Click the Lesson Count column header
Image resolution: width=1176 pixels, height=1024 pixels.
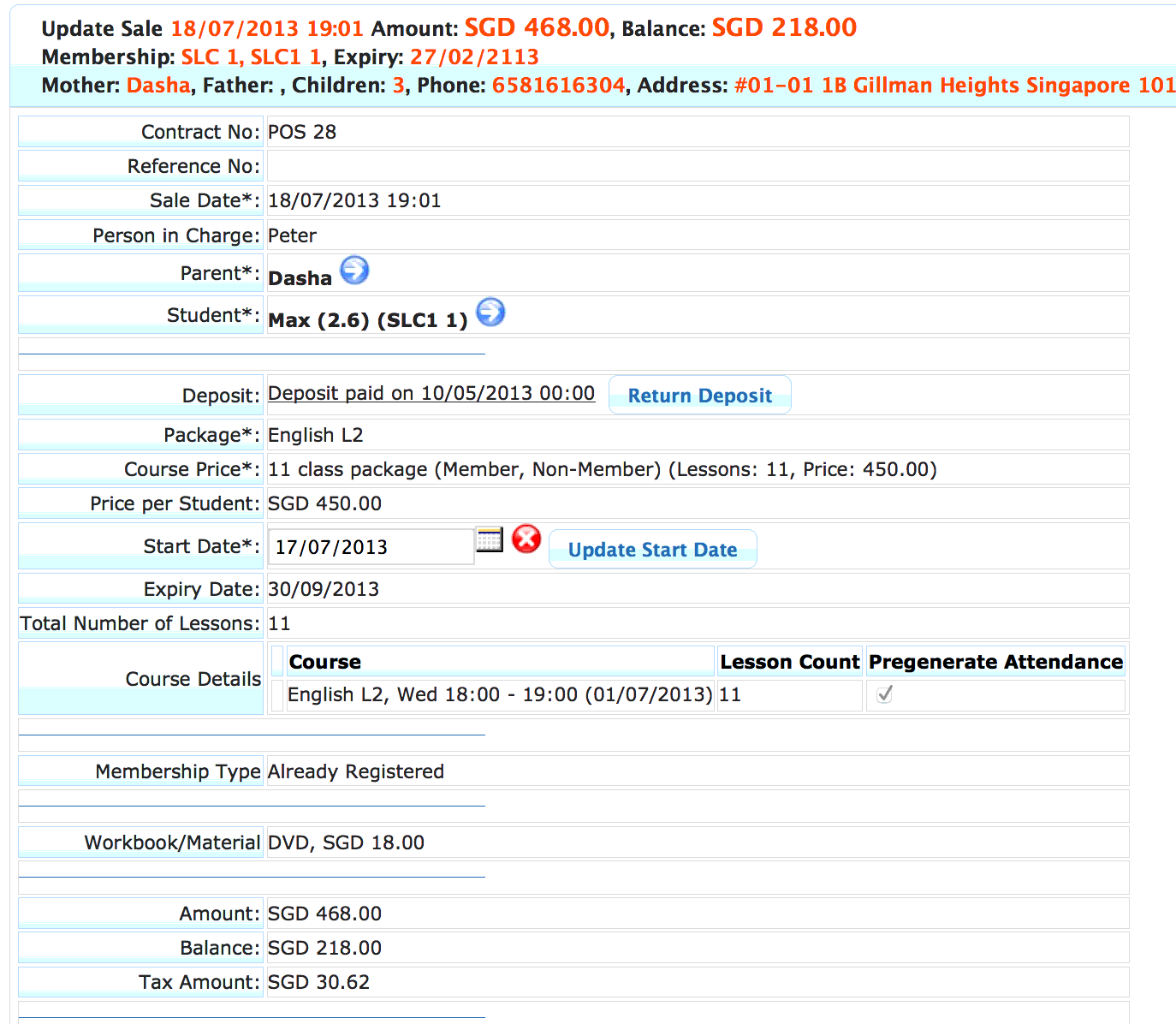[x=790, y=662]
